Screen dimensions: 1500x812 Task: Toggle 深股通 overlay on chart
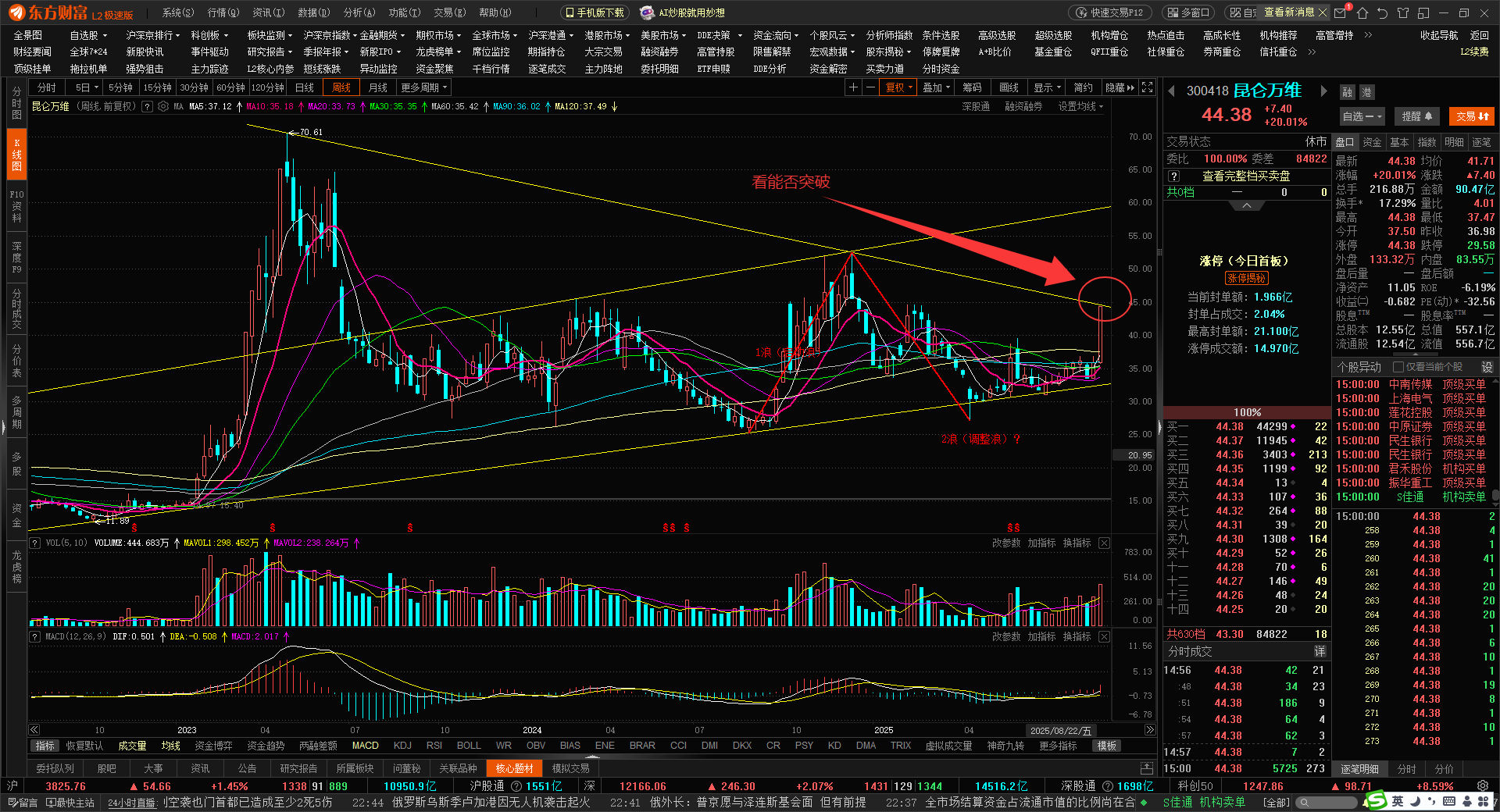976,107
